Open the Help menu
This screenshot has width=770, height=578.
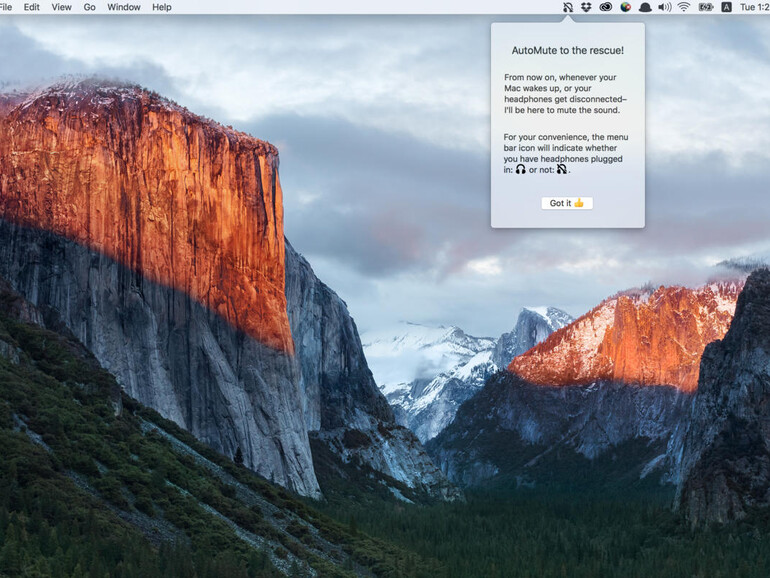point(161,7)
